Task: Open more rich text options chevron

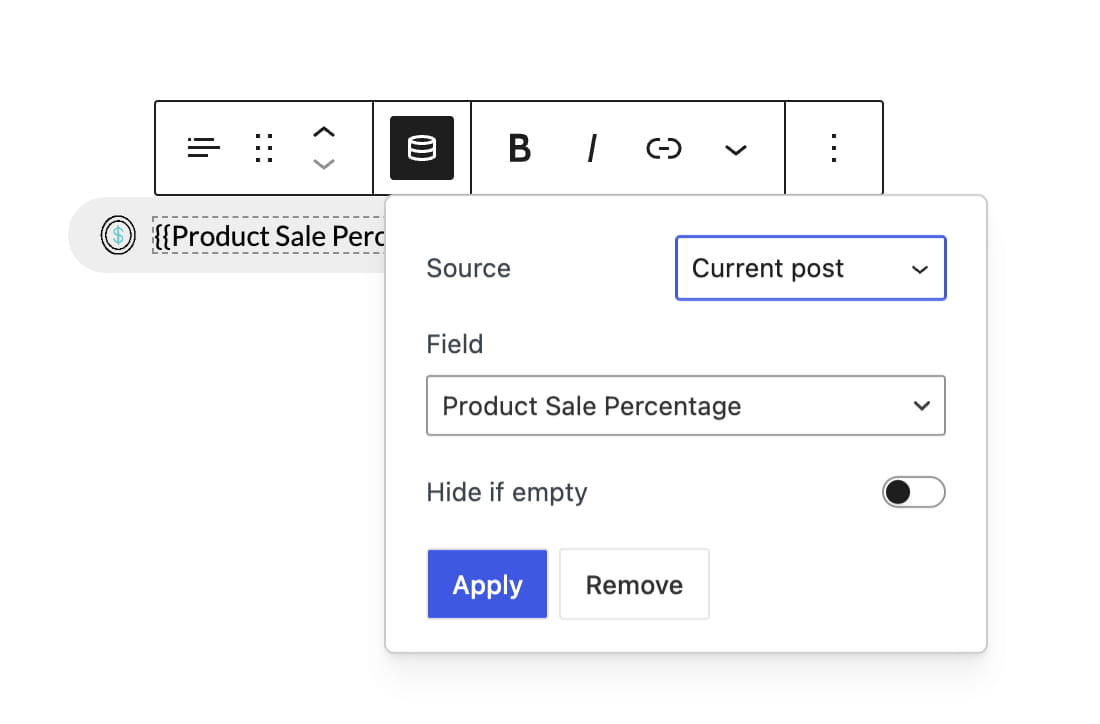Action: pyautogui.click(x=735, y=149)
